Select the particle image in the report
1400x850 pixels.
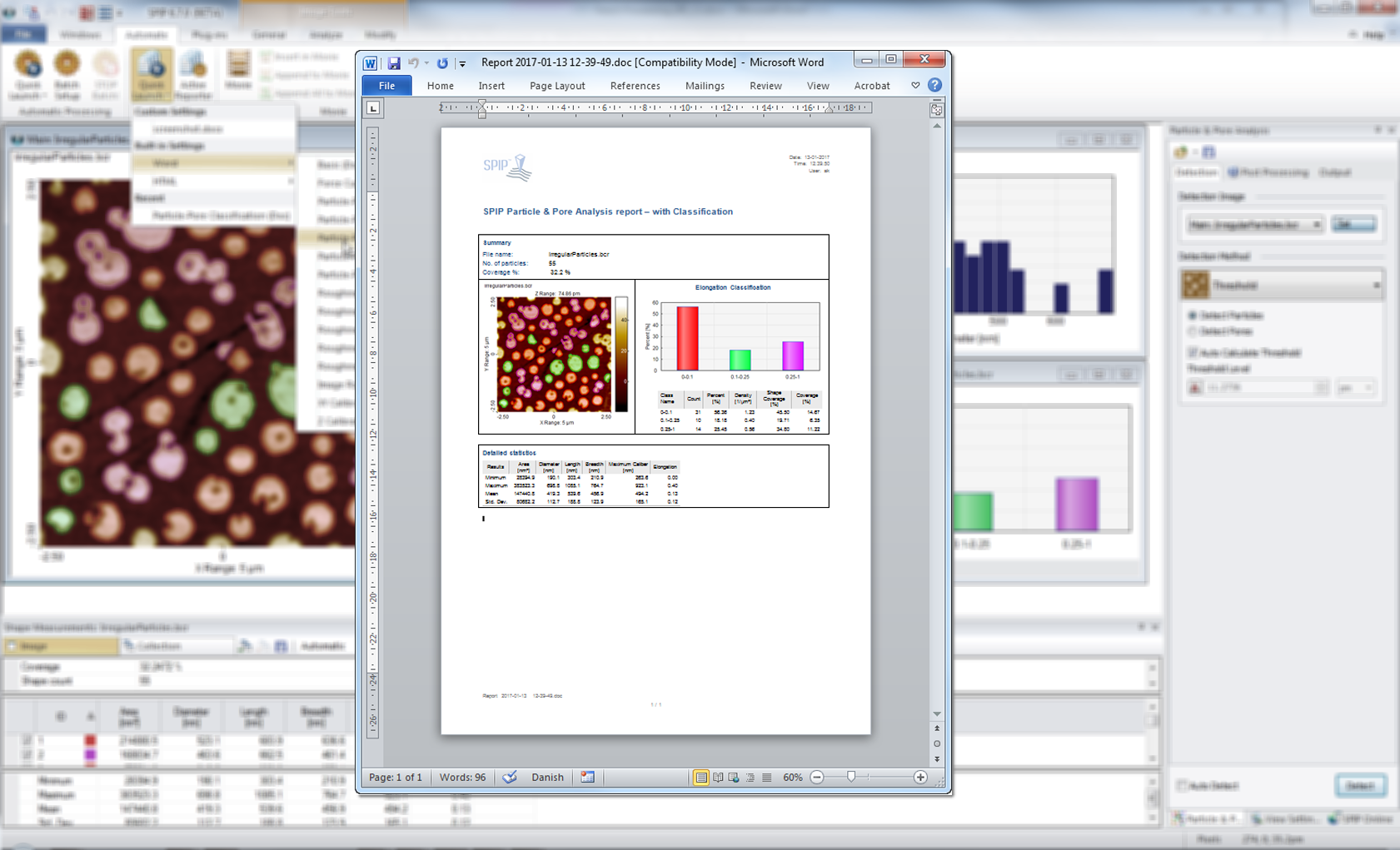tap(556, 356)
